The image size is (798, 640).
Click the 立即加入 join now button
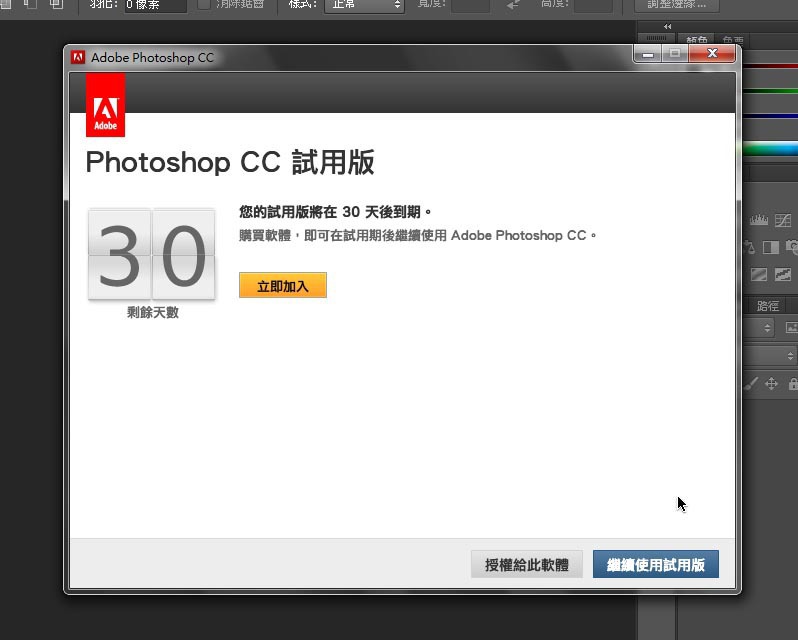point(282,285)
